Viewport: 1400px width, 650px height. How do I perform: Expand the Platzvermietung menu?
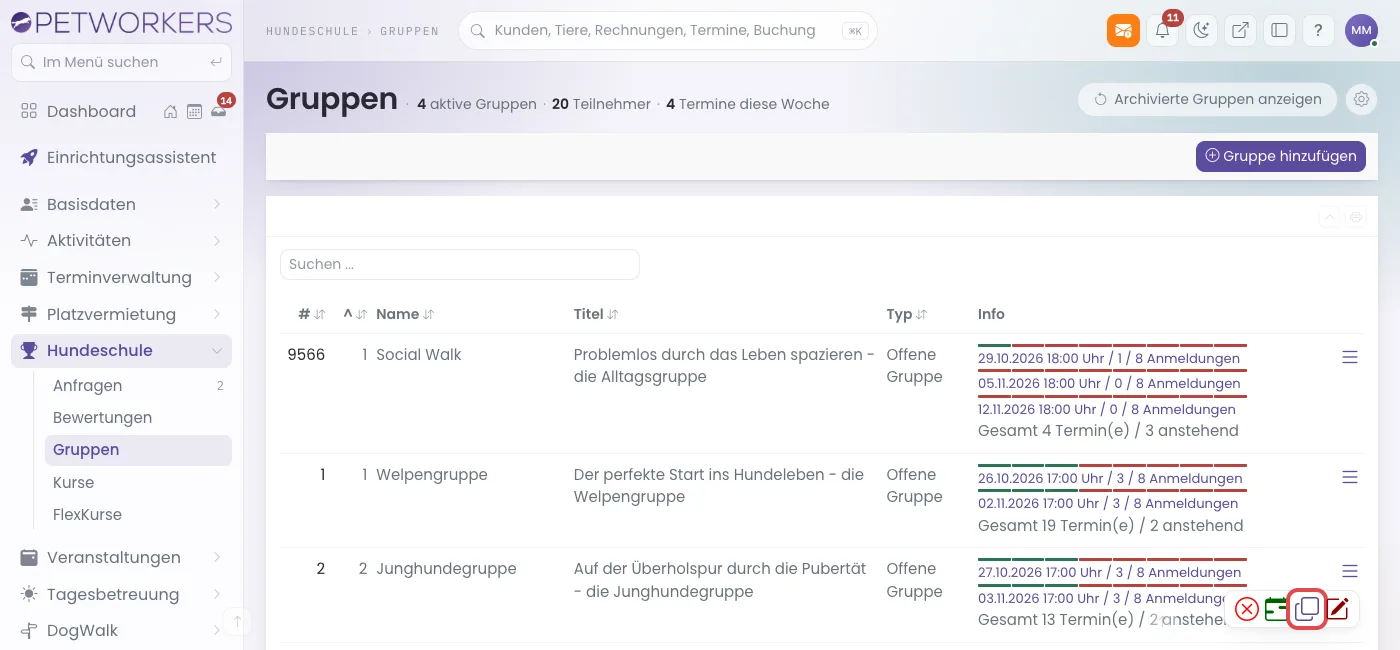[121, 315]
